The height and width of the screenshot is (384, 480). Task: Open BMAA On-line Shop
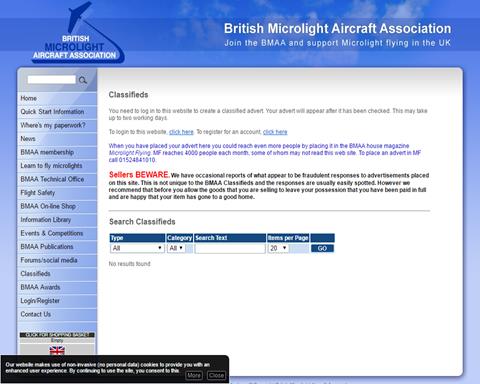coord(57,206)
